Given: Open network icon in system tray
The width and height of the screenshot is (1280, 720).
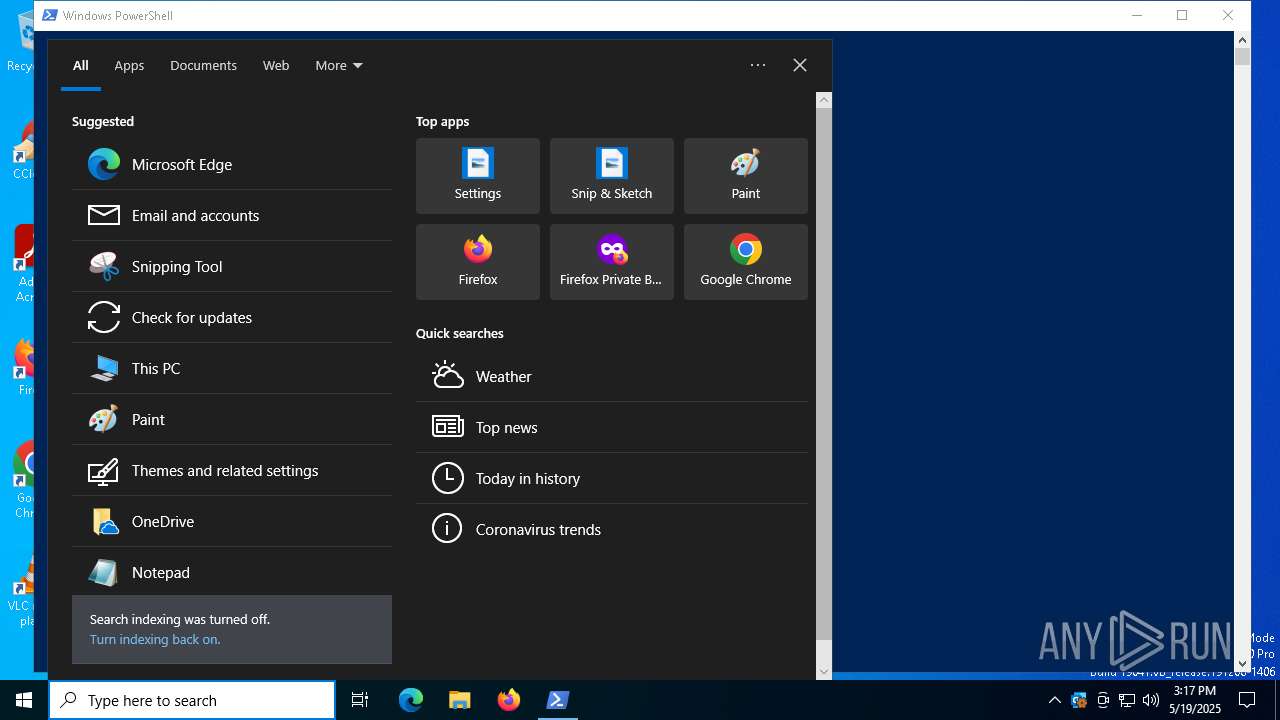Looking at the screenshot, I should click(1127, 700).
